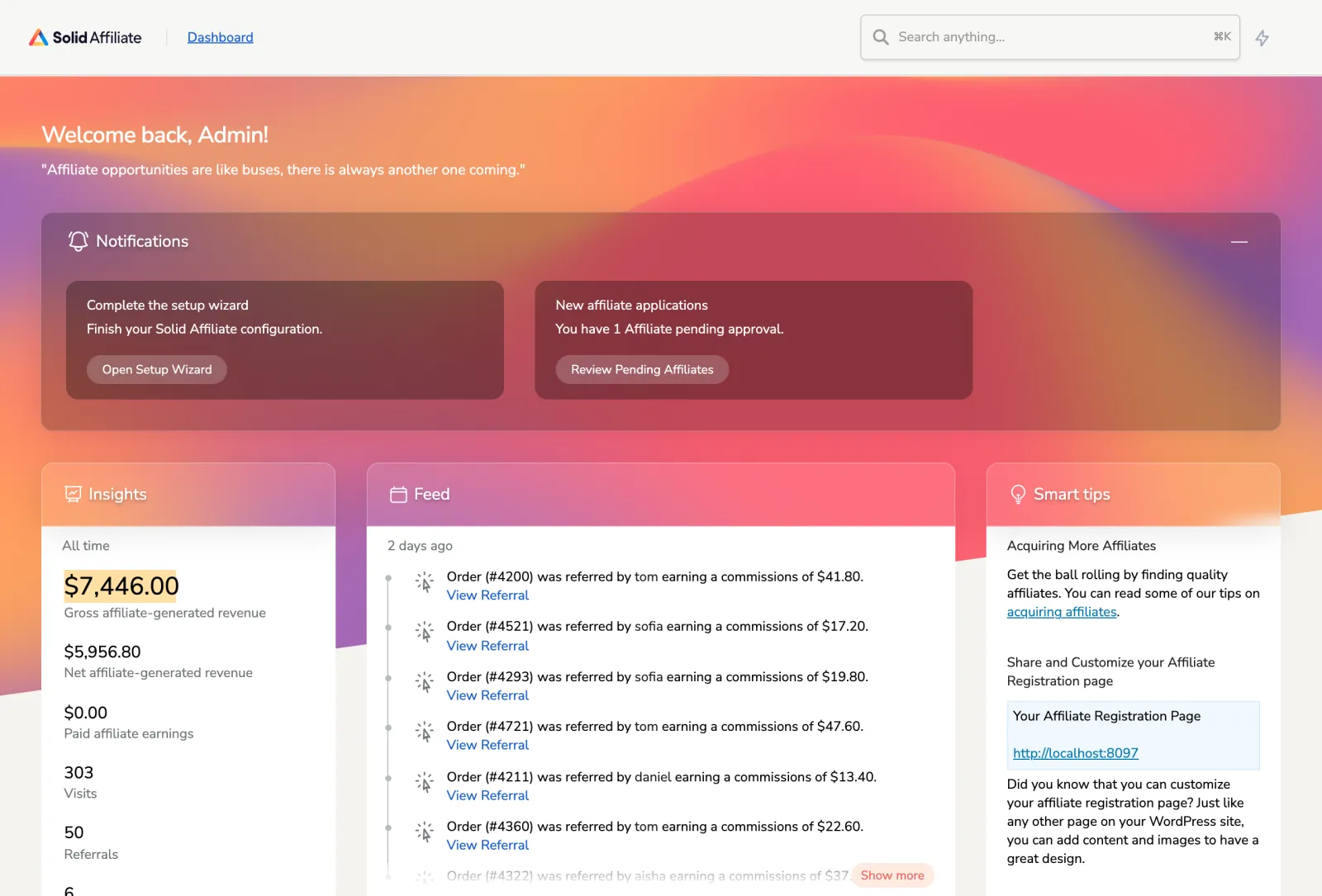Click the Insights chart icon

click(x=74, y=494)
